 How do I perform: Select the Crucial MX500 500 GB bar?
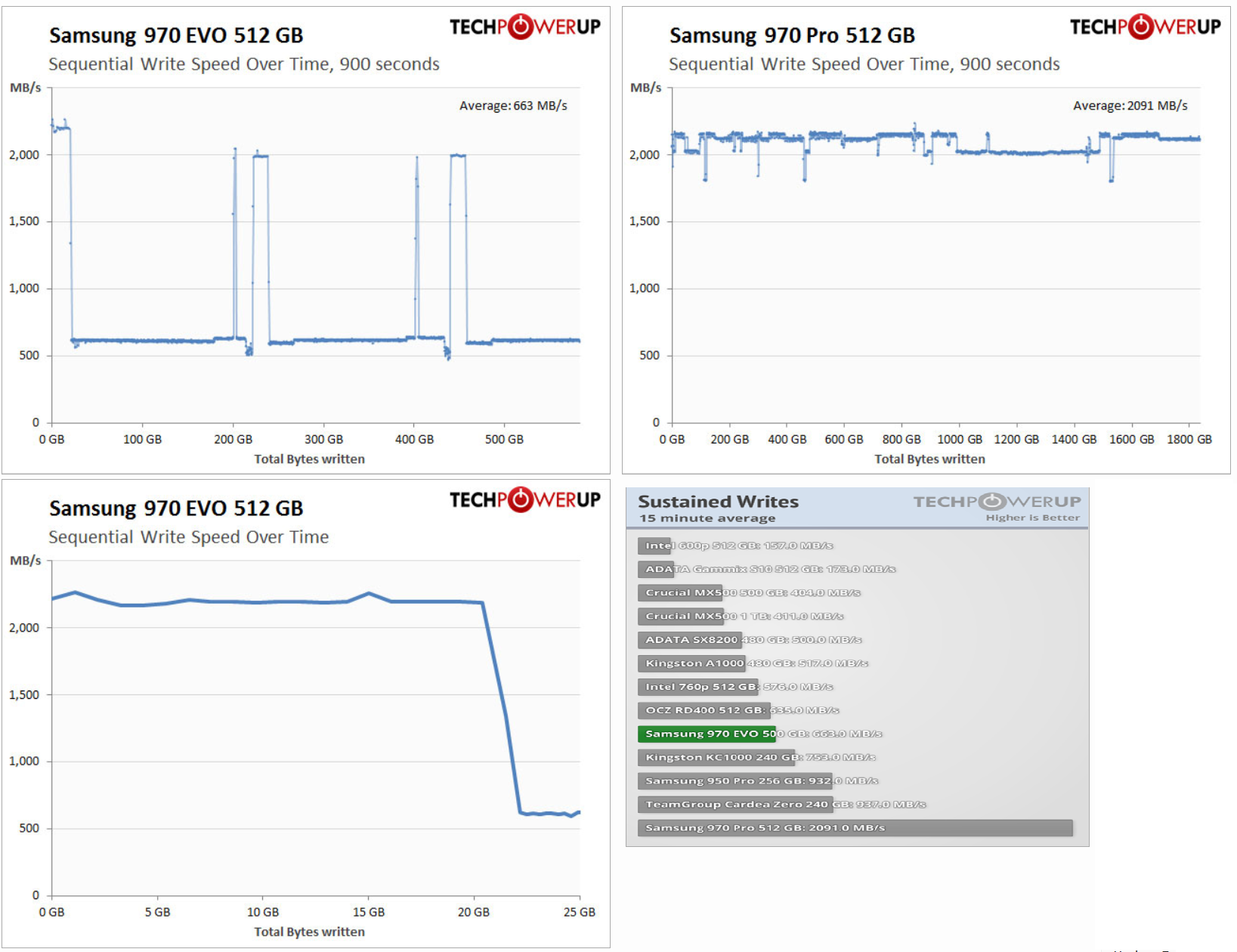[680, 592]
